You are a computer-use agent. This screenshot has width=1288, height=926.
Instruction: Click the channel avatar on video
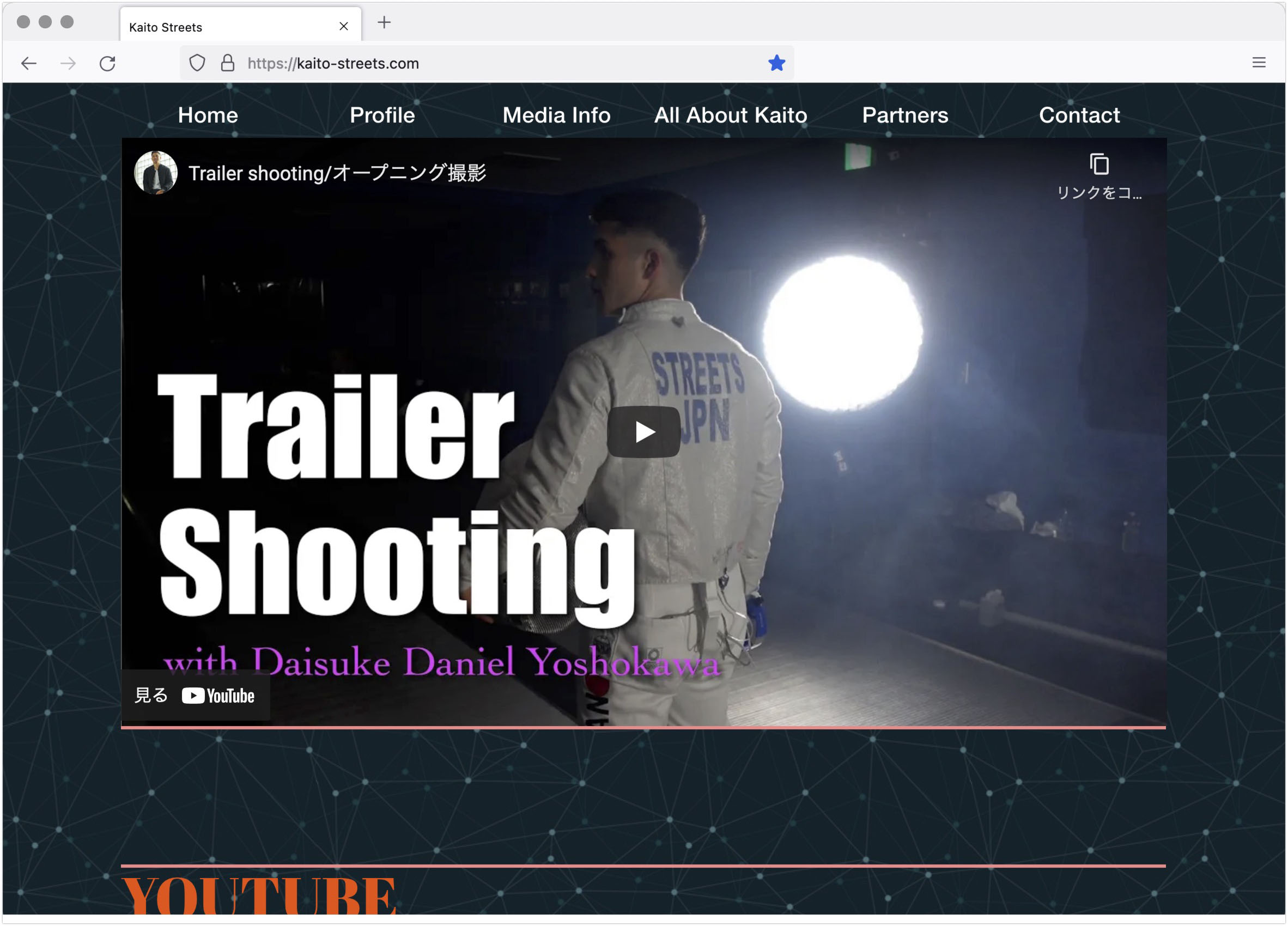[155, 173]
